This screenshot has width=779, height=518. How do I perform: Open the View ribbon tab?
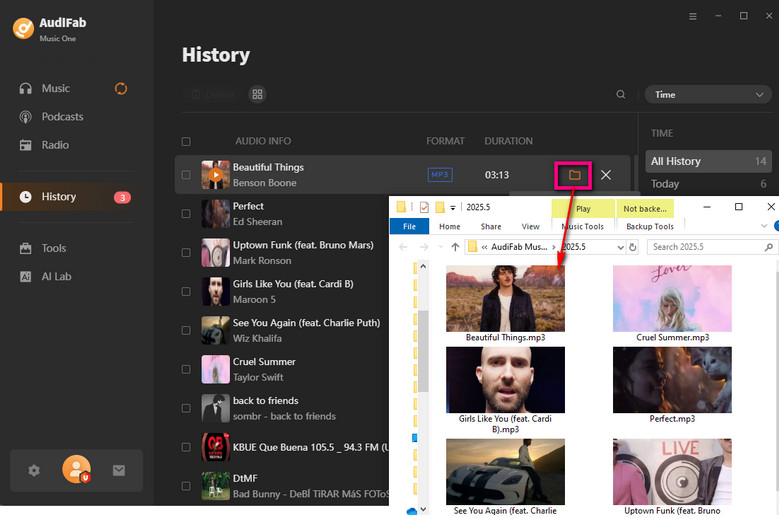click(530, 226)
